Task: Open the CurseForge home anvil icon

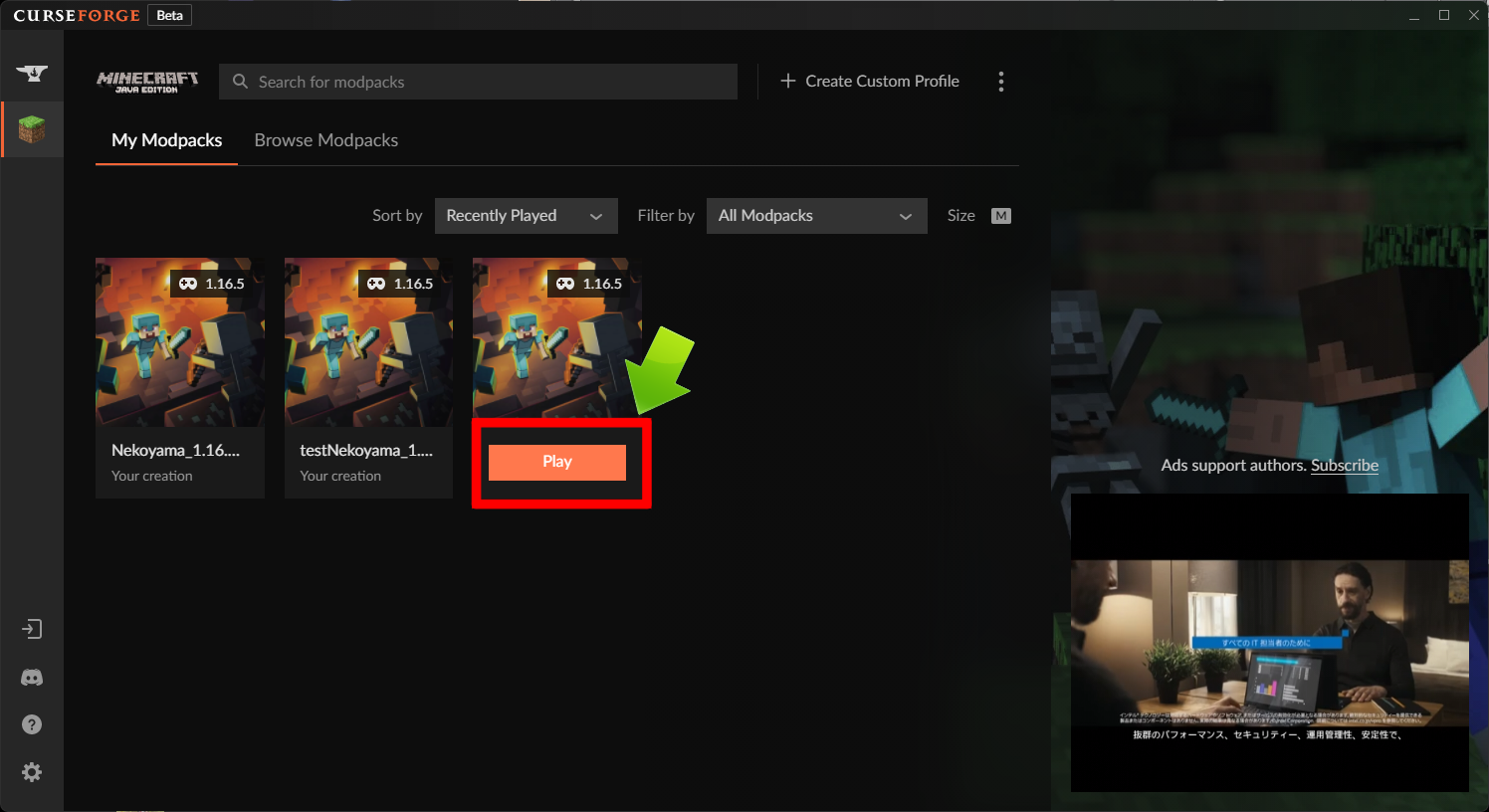Action: pyautogui.click(x=32, y=73)
